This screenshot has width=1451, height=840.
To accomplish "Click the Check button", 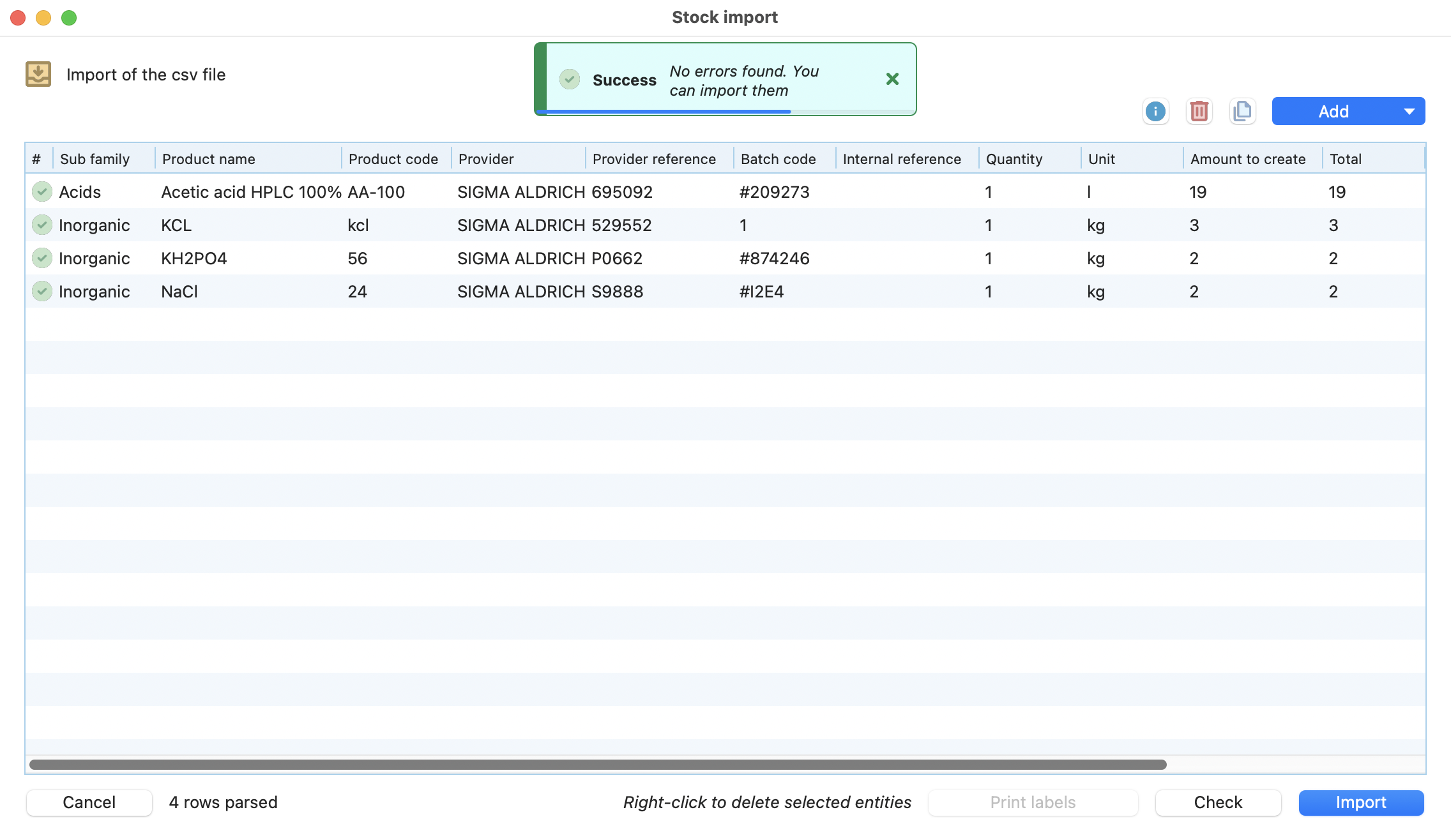I will click(x=1218, y=802).
